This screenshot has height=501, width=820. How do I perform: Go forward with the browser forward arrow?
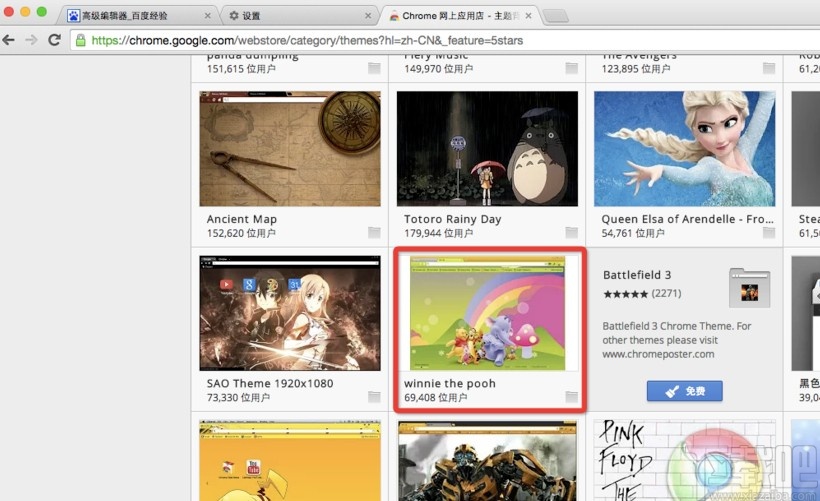coord(31,40)
